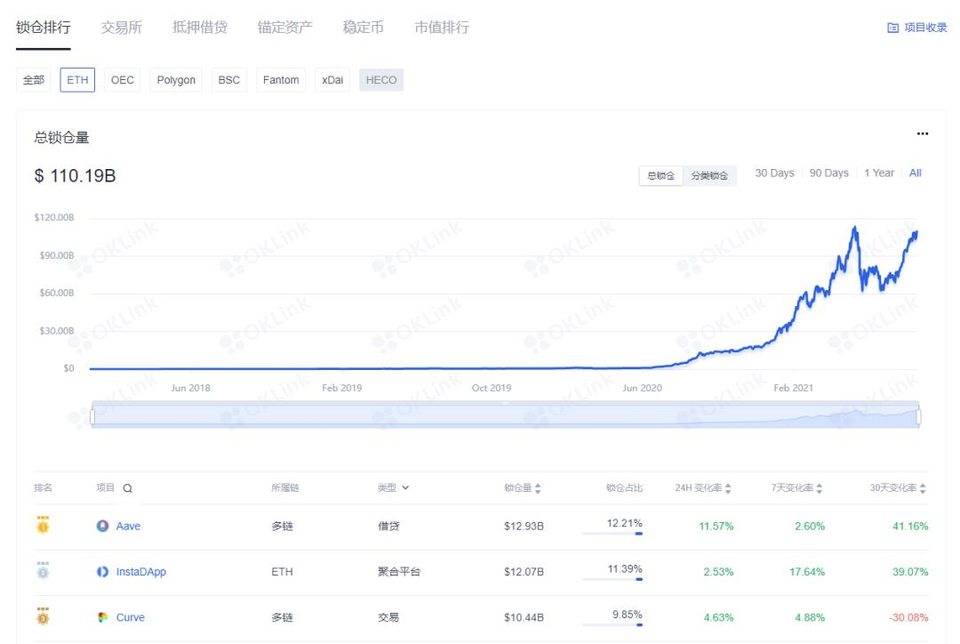
Task: Select the 全部 chain filter
Action: [x=34, y=80]
